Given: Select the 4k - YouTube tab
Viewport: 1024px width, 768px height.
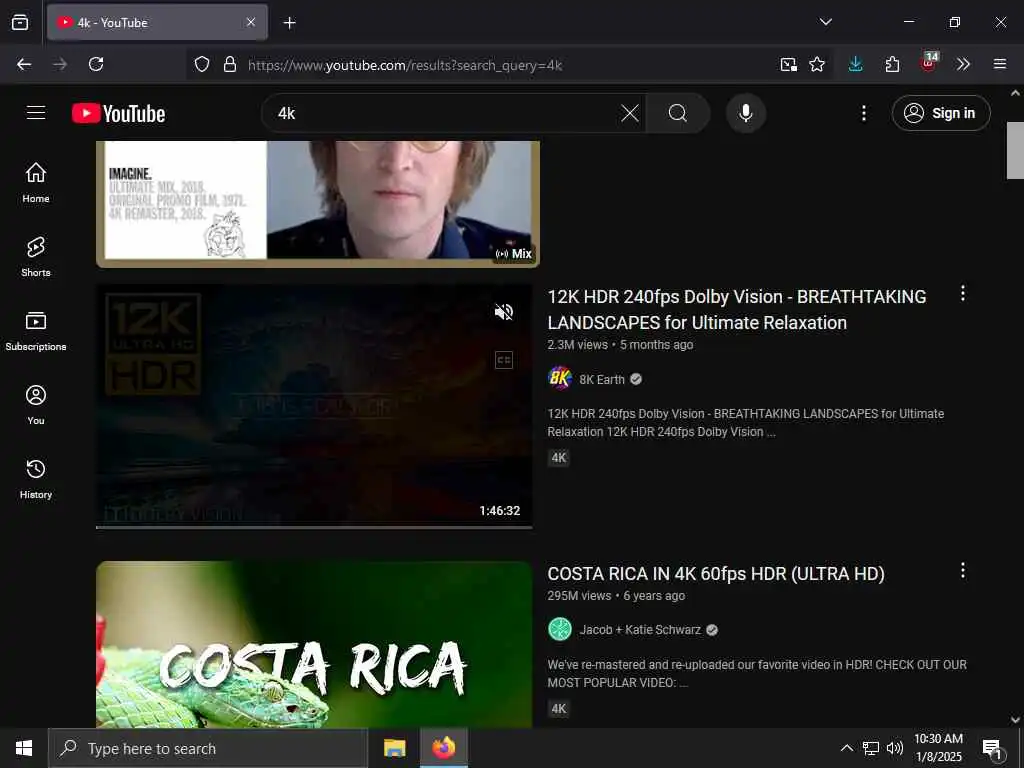Looking at the screenshot, I should pos(157,22).
